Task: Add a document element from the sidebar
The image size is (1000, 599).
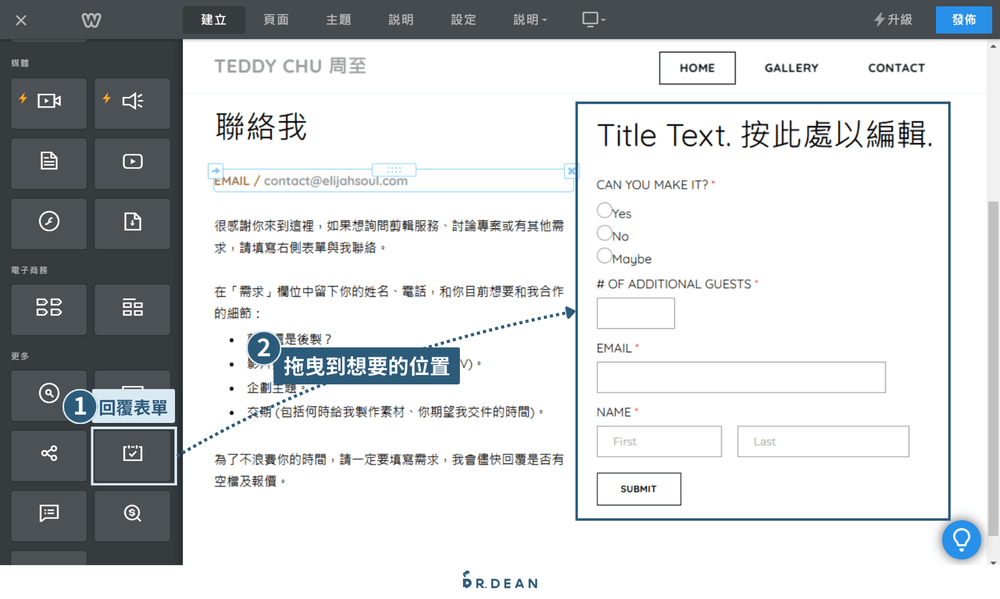Action: tap(48, 163)
